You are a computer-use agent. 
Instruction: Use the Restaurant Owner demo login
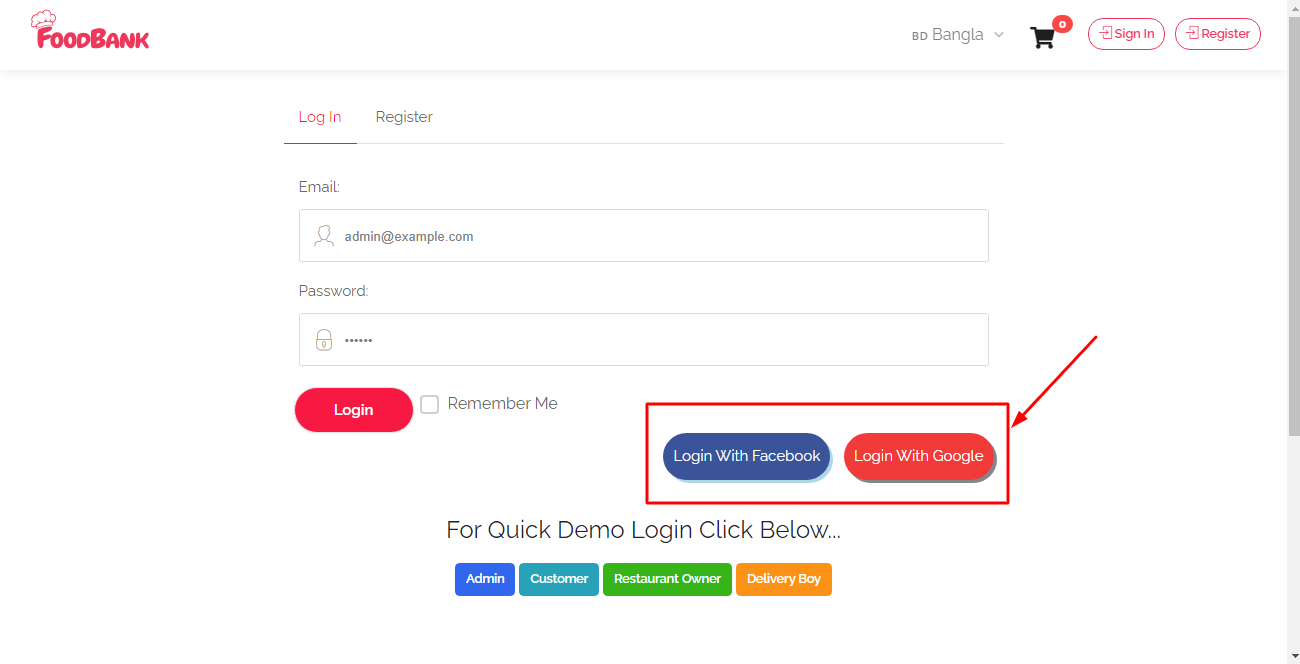[x=667, y=579]
